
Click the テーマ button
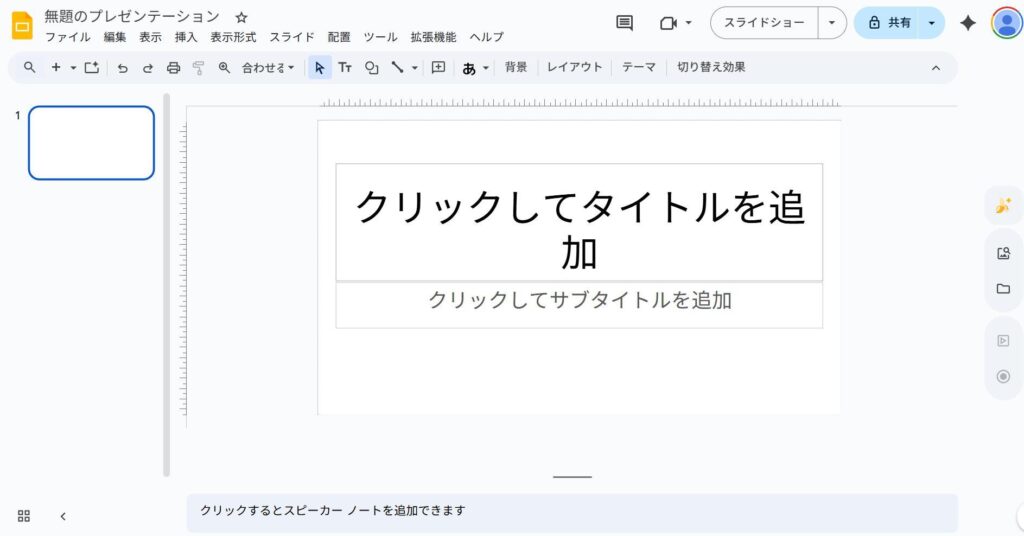[x=639, y=67]
